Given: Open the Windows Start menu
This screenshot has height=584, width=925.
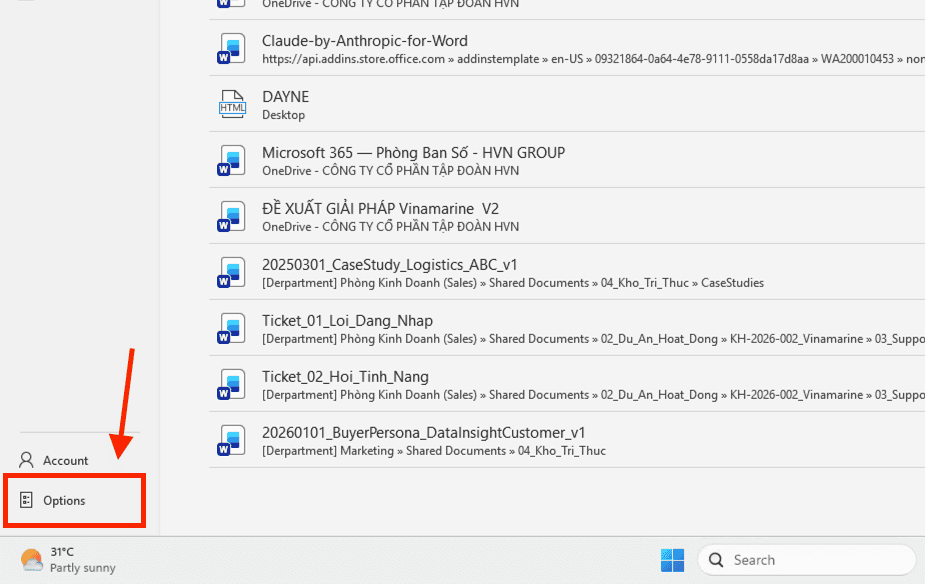Looking at the screenshot, I should pos(673,560).
